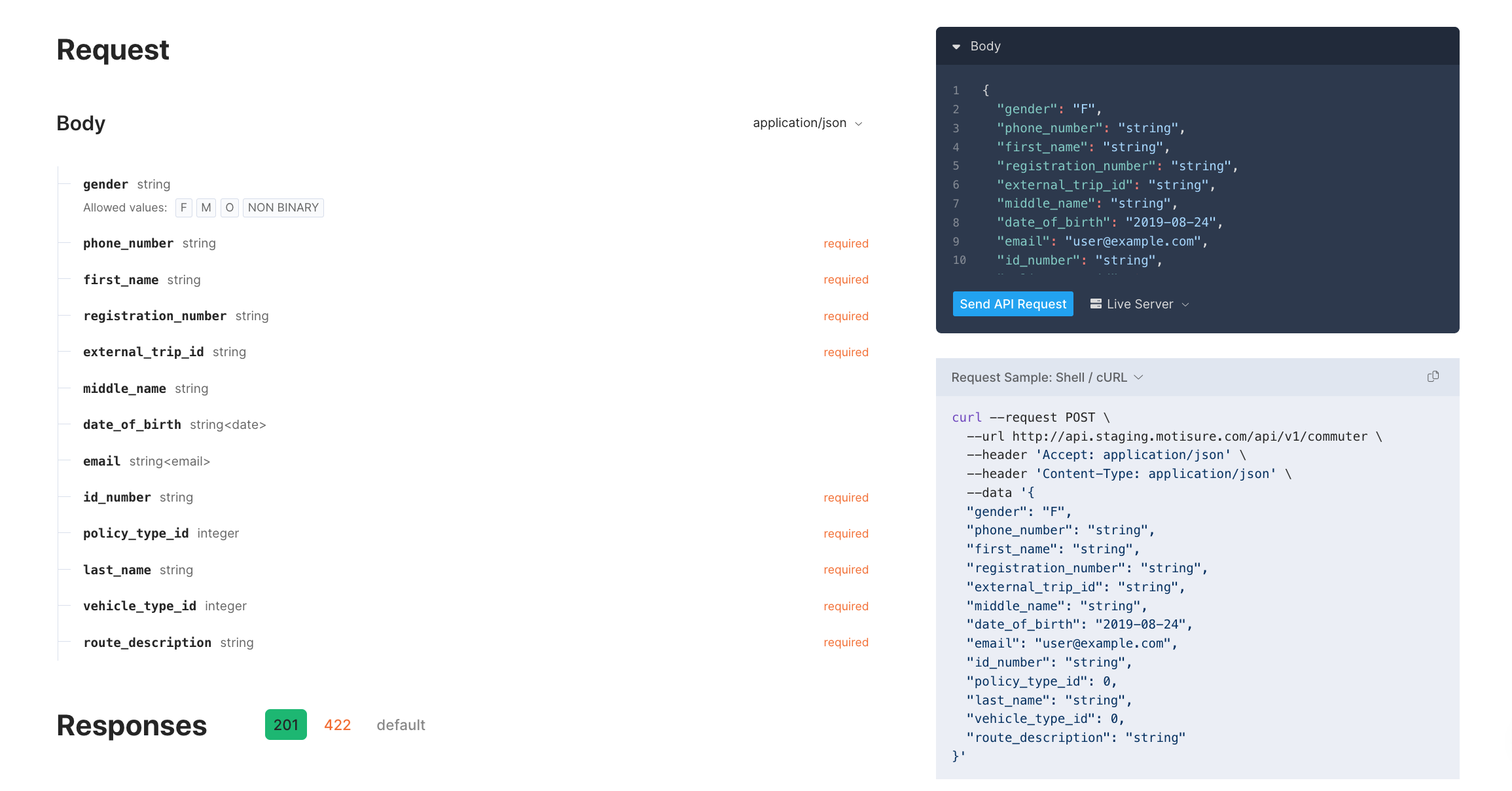Image resolution: width=1512 pixels, height=791 pixels.
Task: Click the gender property name
Action: [105, 185]
